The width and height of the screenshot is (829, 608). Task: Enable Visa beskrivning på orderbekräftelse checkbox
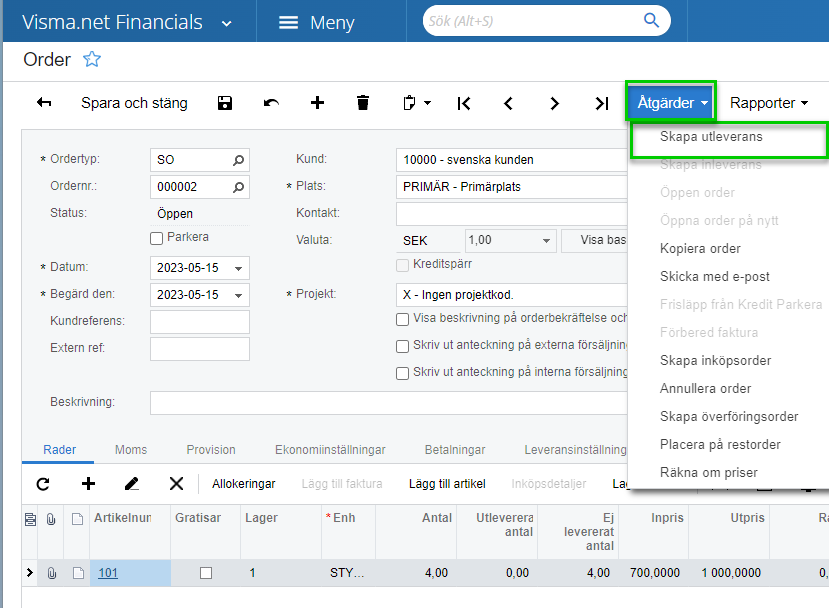pos(402,319)
